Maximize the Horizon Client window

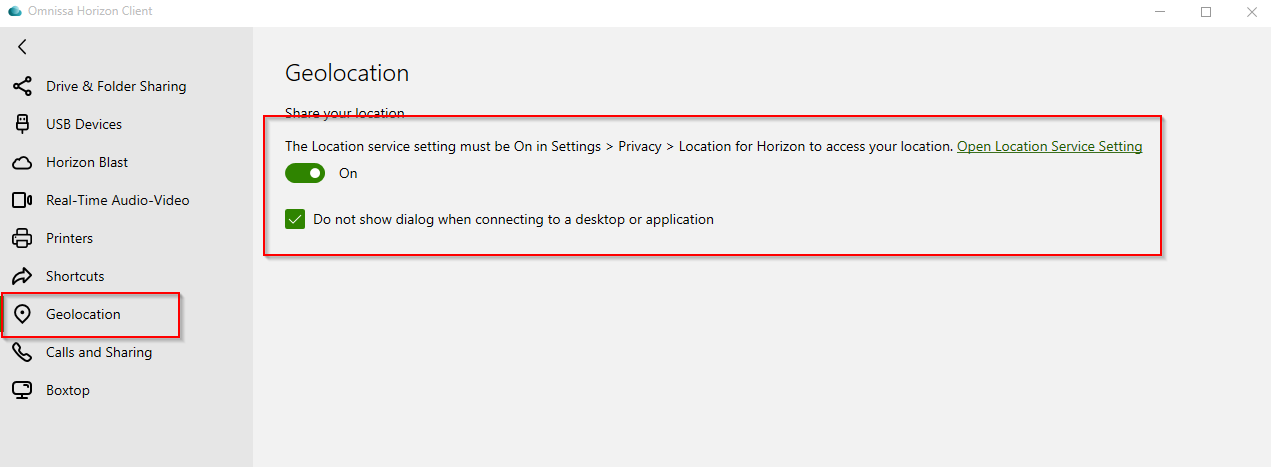coord(1206,12)
